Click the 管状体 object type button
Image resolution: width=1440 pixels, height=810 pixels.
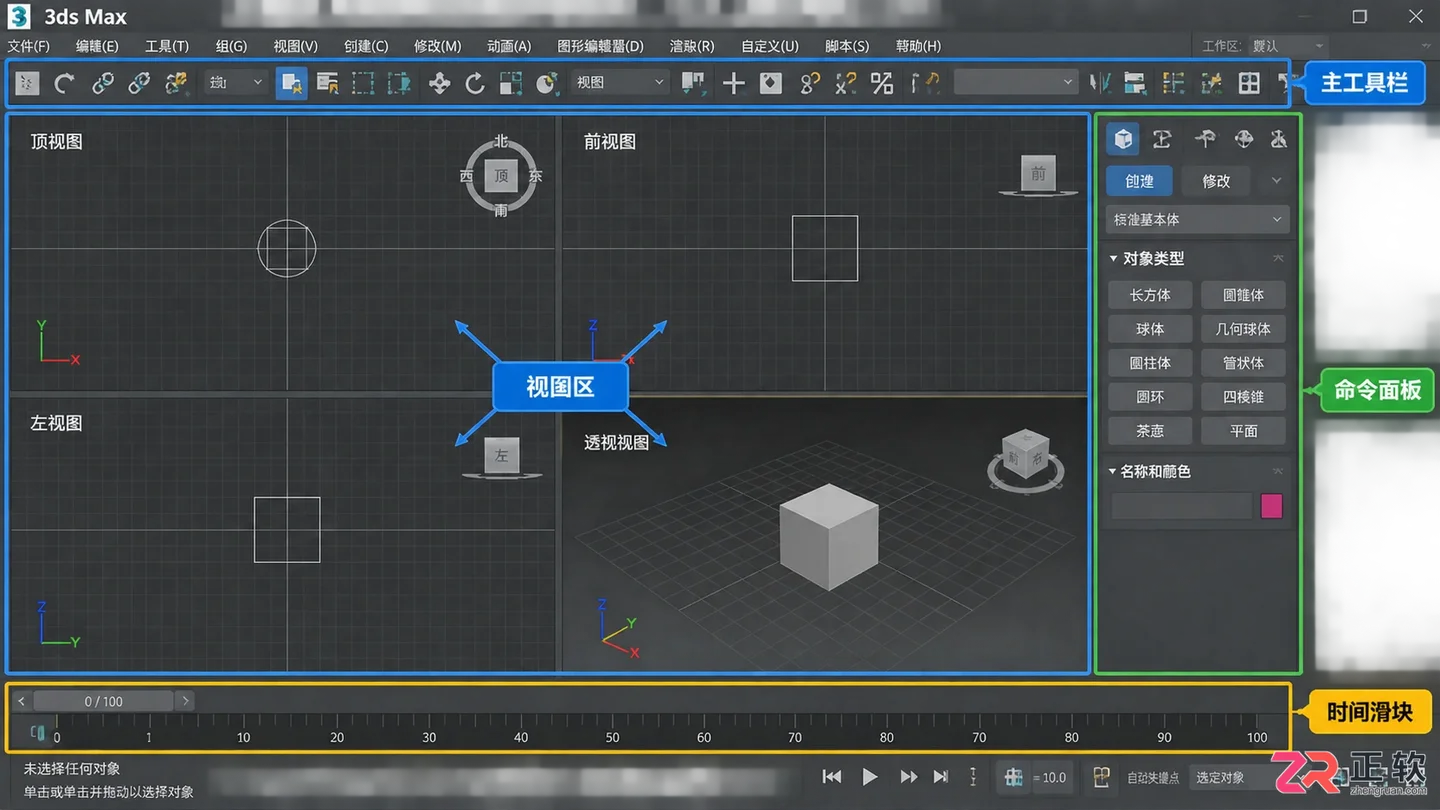(1243, 363)
